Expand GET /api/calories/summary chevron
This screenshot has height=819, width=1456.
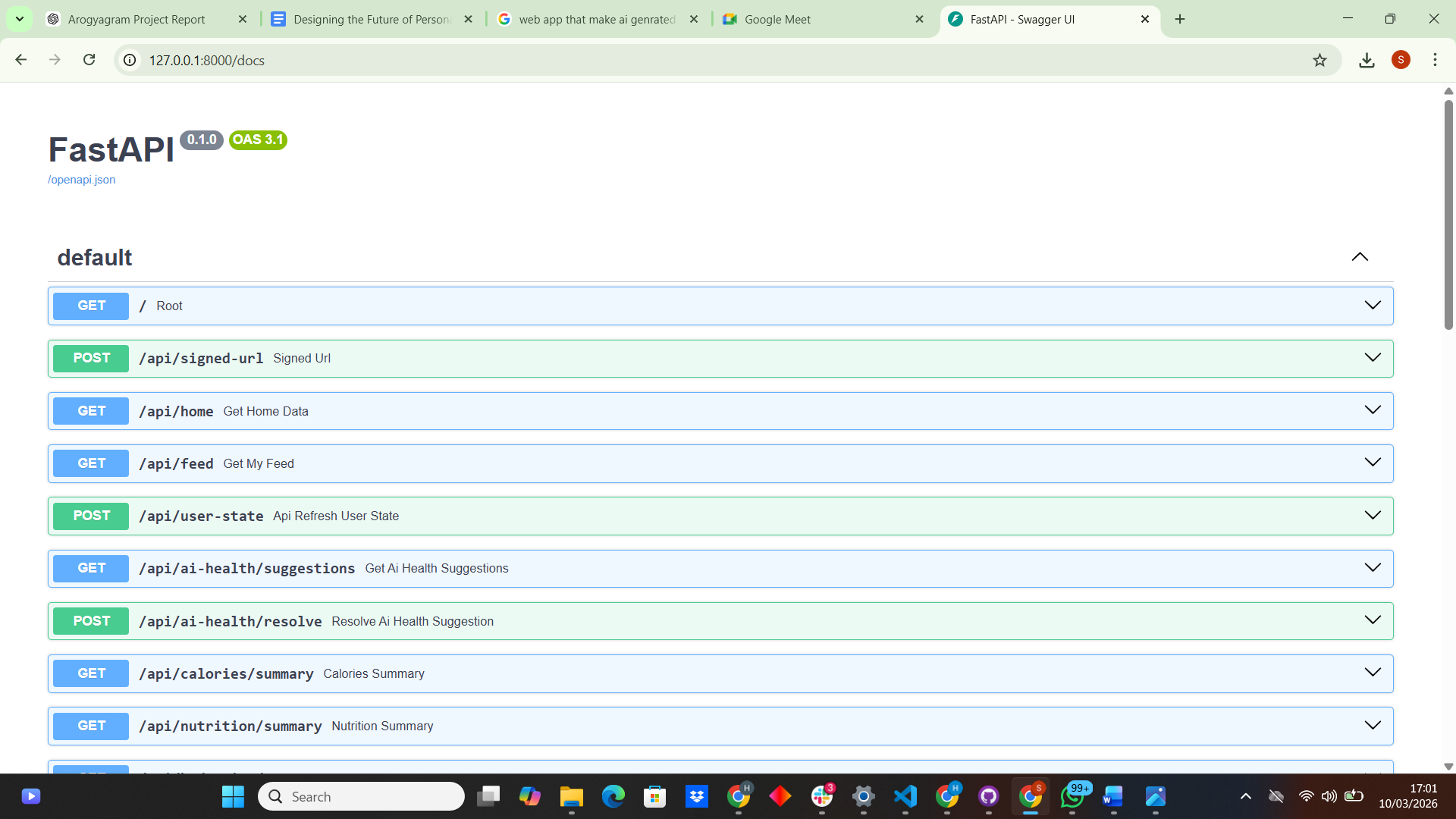[1372, 673]
